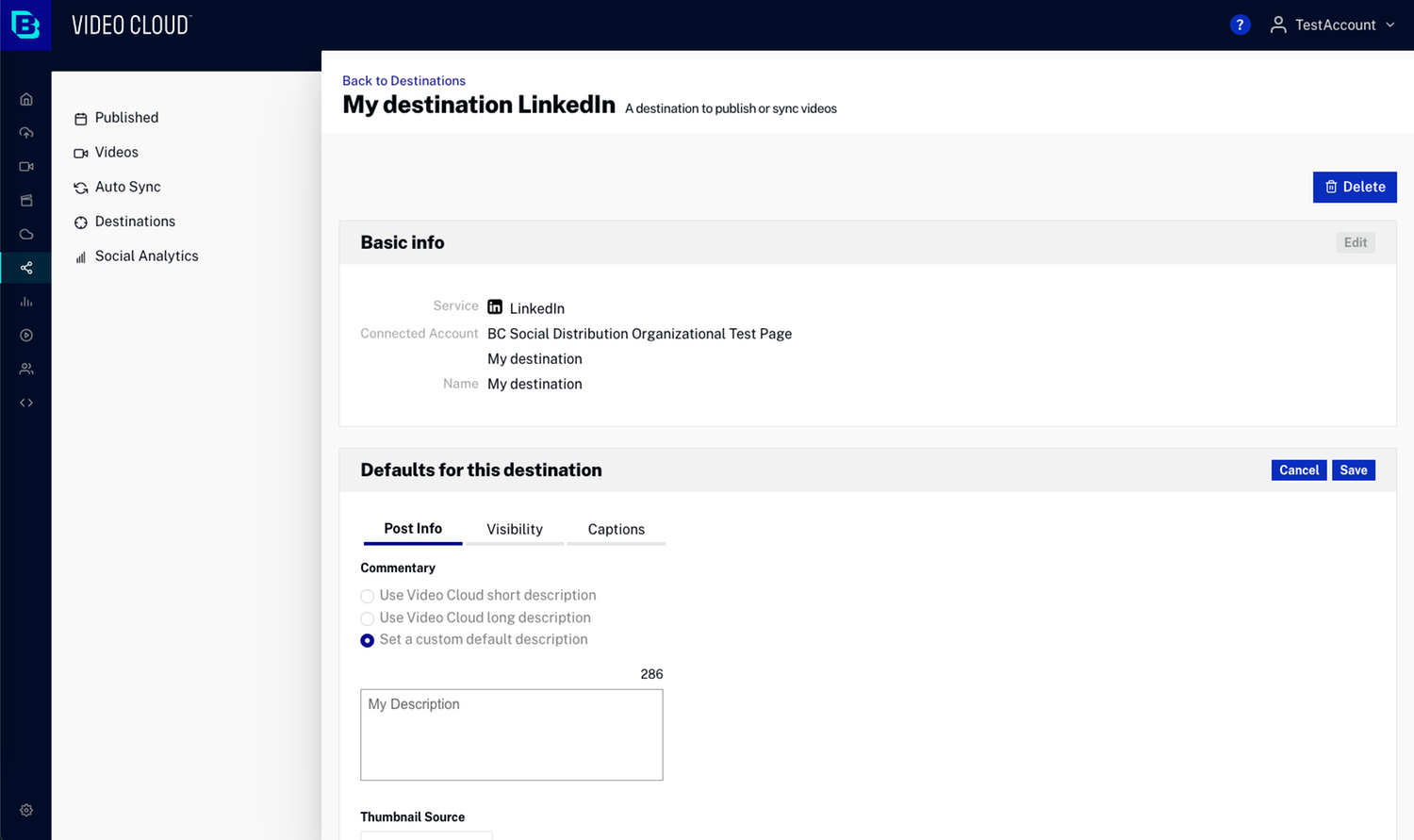Open the Home icon in the sidebar
Screen dimensions: 1414x840
click(x=26, y=100)
